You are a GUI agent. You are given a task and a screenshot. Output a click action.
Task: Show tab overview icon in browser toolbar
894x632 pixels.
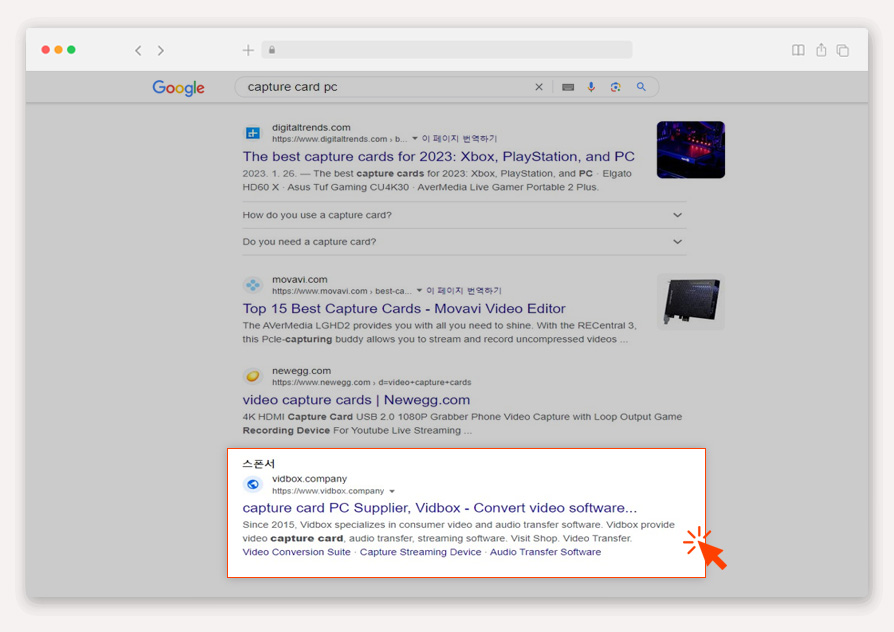click(x=843, y=50)
